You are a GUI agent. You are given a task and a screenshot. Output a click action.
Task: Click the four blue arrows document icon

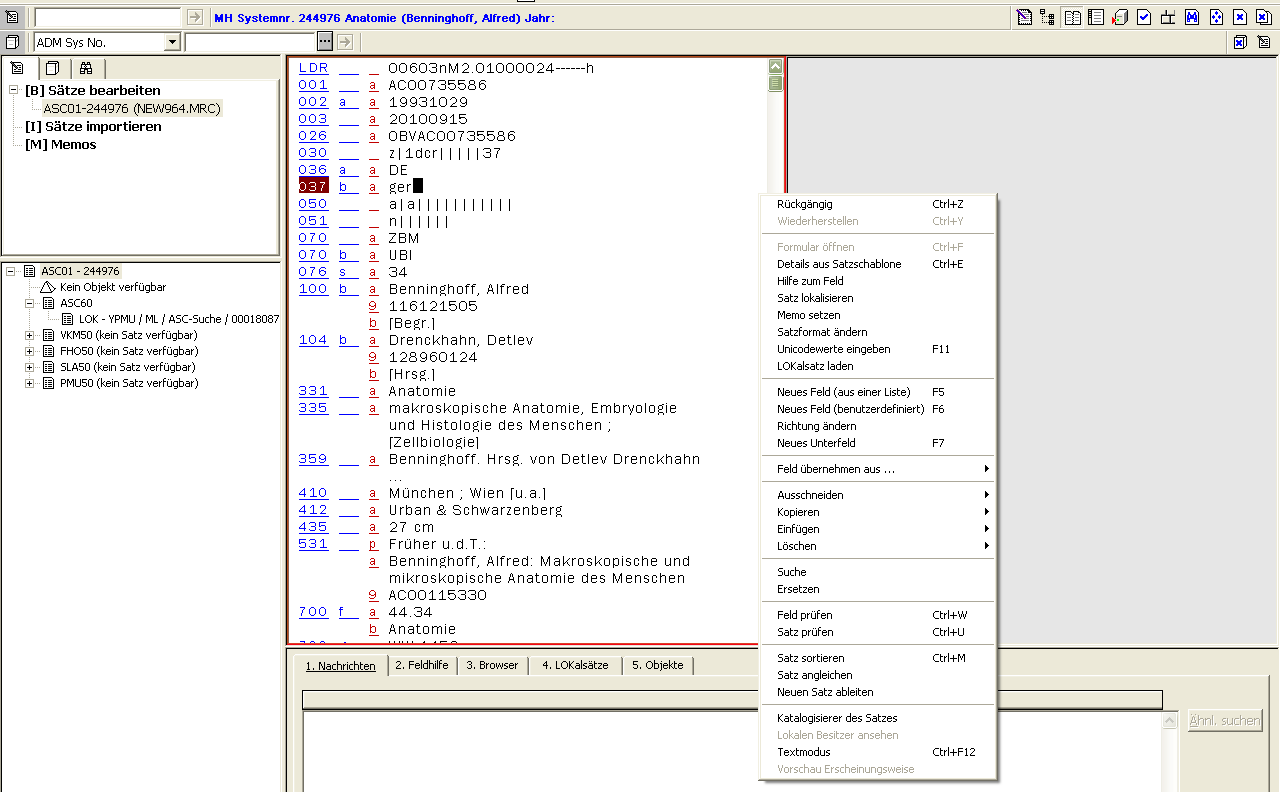point(1216,17)
